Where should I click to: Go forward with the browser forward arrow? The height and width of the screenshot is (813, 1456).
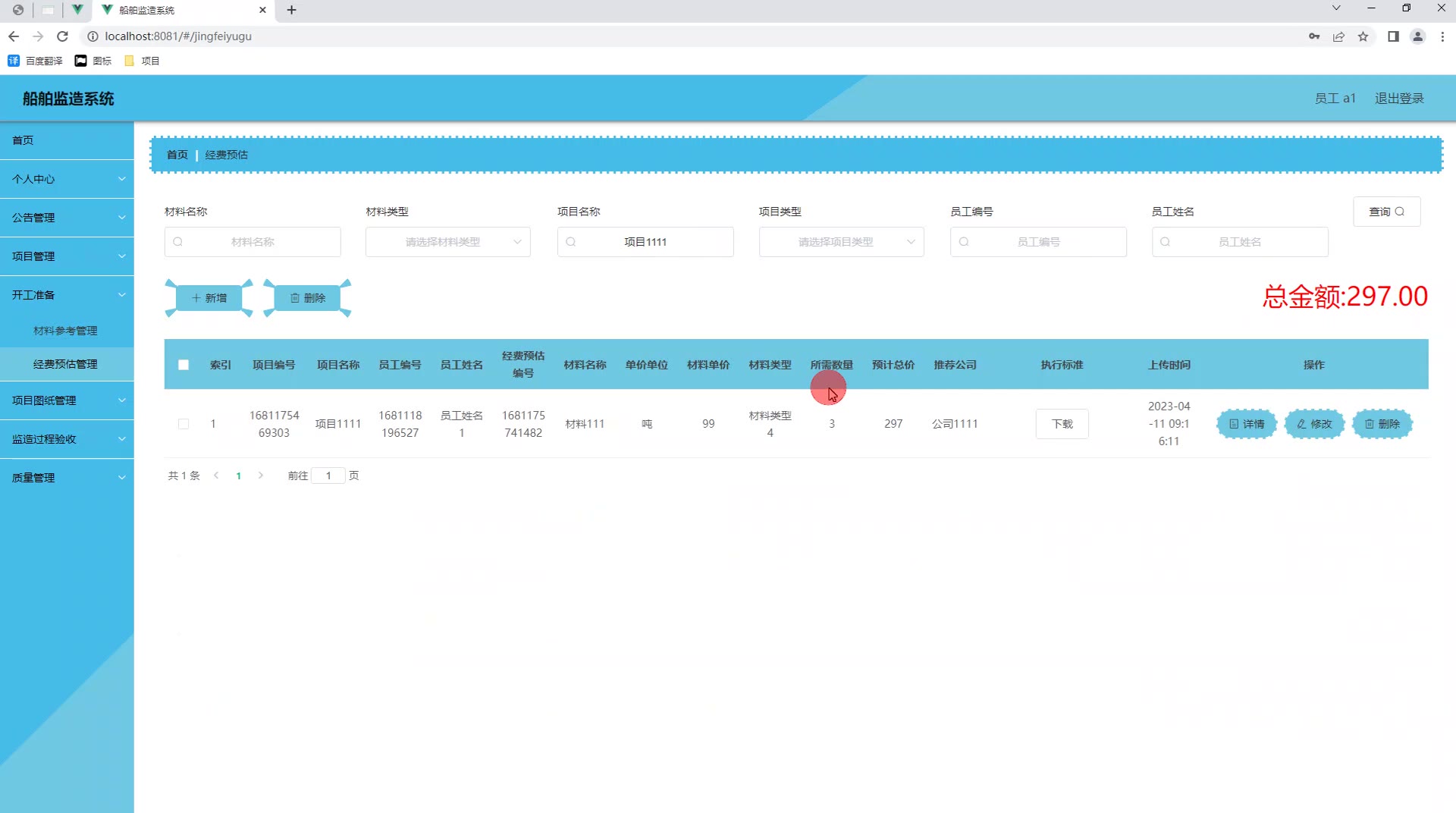39,36
